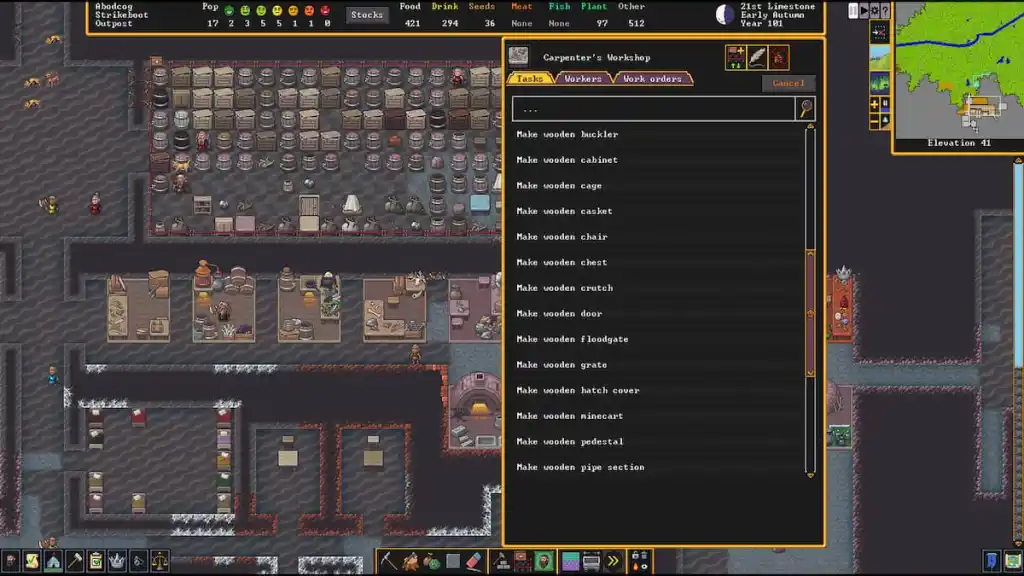This screenshot has width=1024, height=576.
Task: Open the justice scales icon
Action: (x=159, y=561)
